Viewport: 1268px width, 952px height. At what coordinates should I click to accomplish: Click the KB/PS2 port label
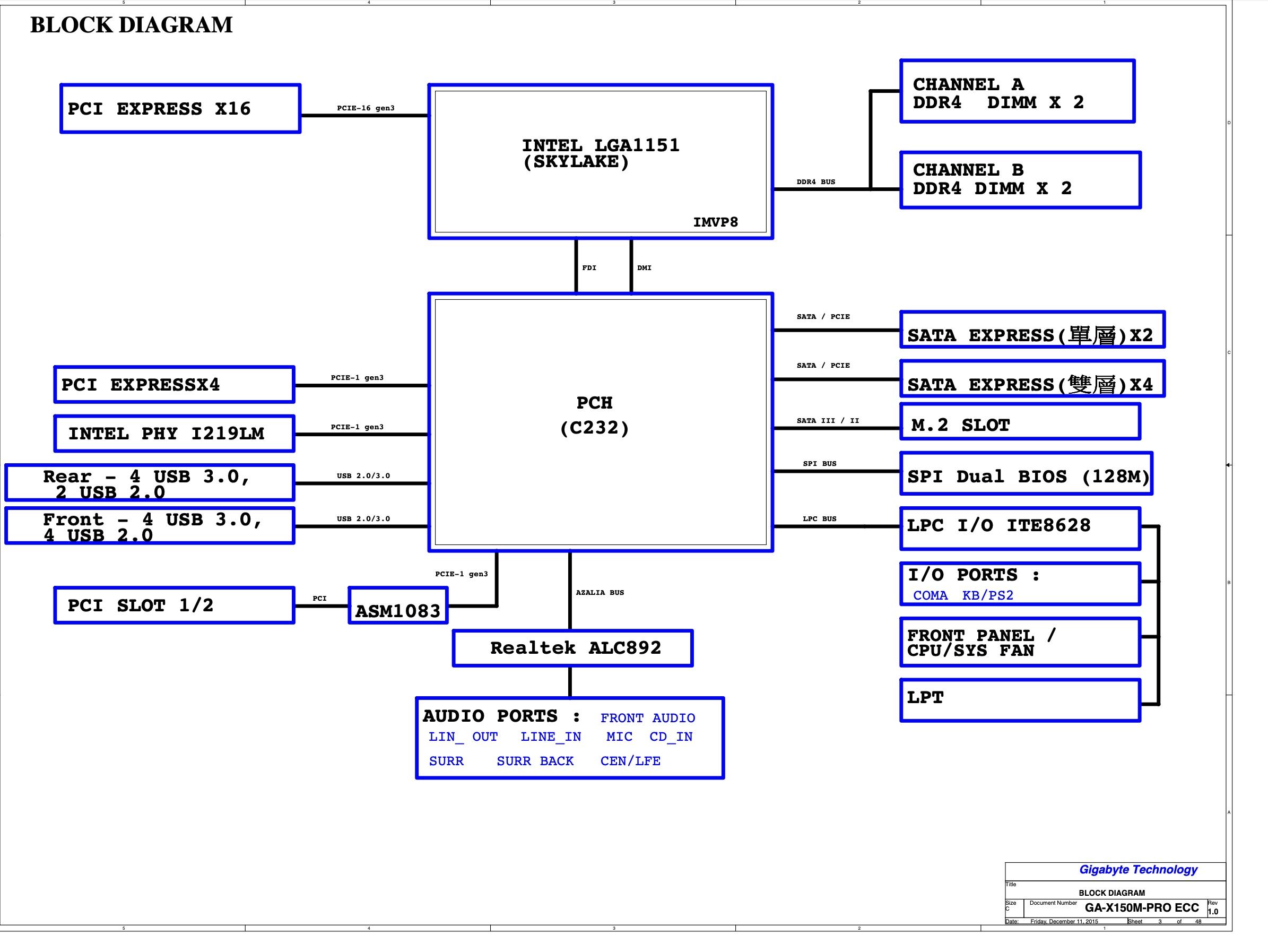988,596
